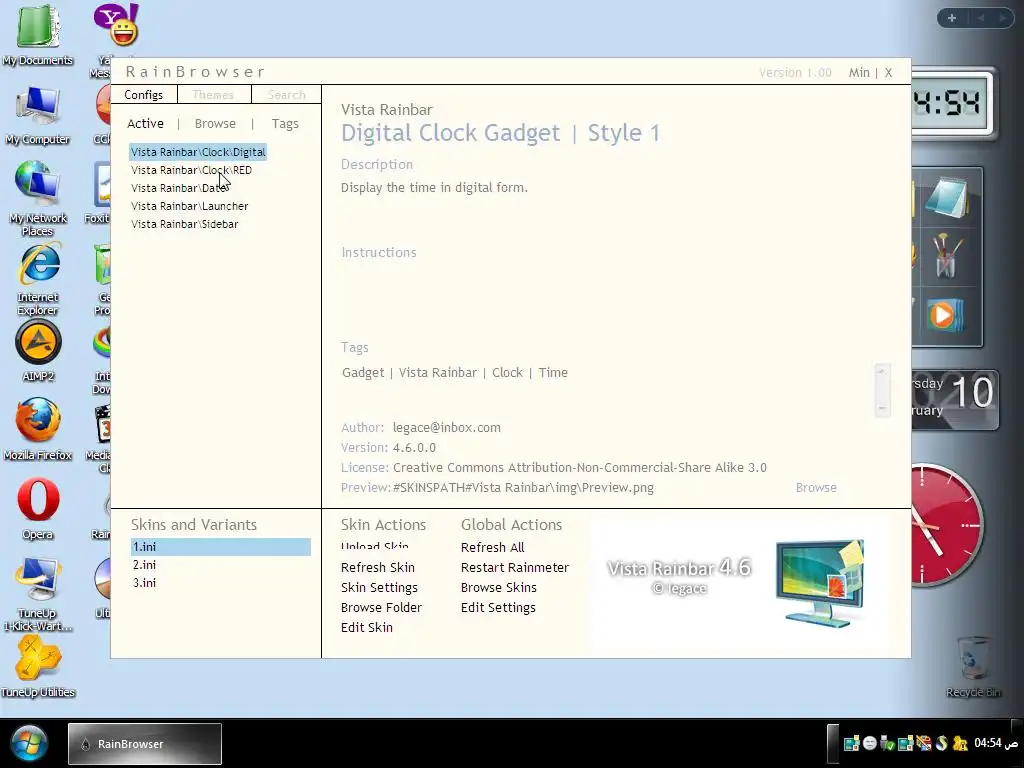Select Vista Rainbar\Clock\RED config

click(x=191, y=170)
